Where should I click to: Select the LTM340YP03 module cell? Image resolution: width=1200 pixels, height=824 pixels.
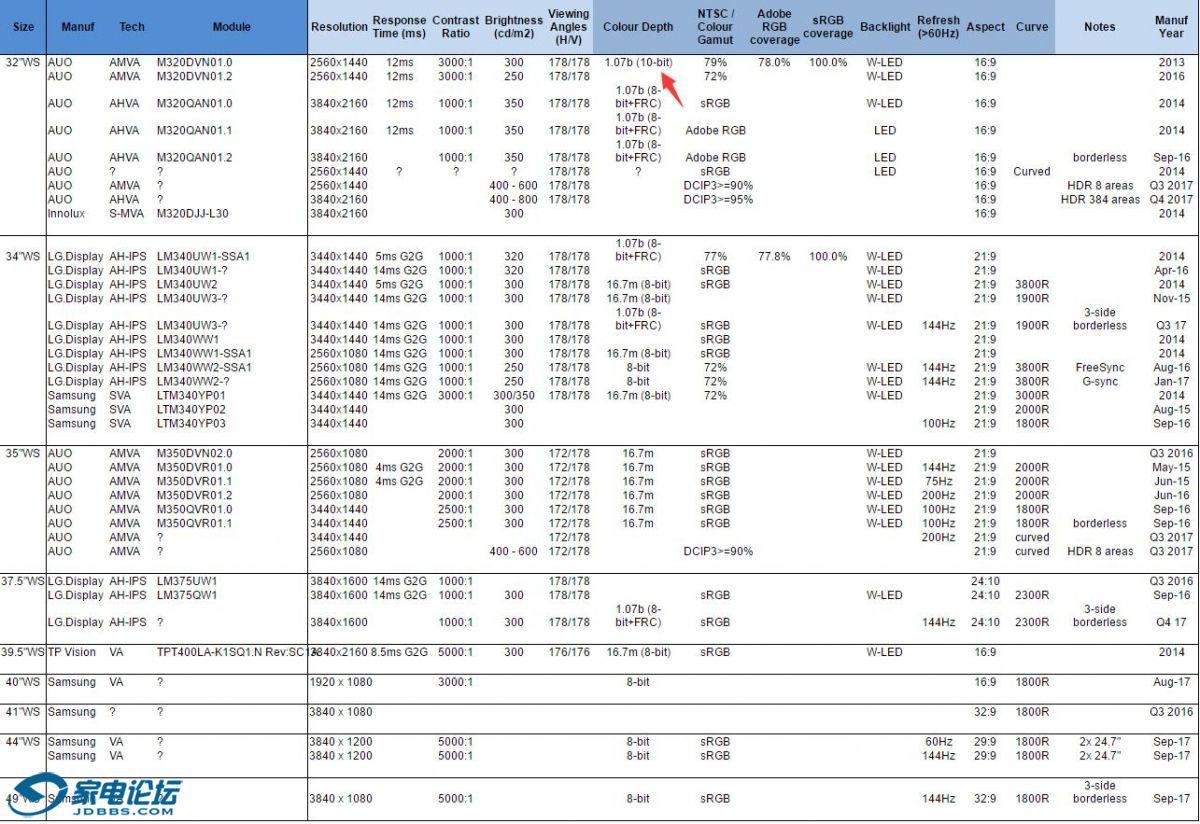(x=191, y=423)
